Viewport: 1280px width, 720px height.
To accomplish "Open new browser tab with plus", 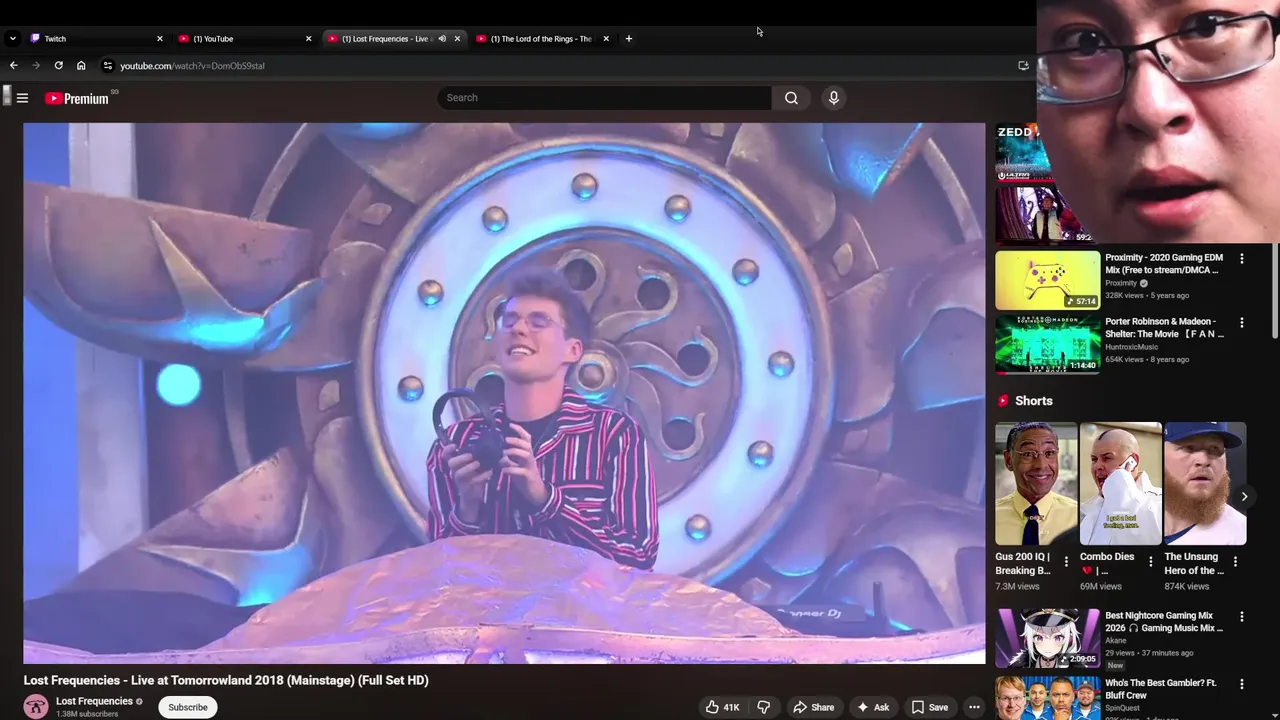I will pyautogui.click(x=628, y=39).
